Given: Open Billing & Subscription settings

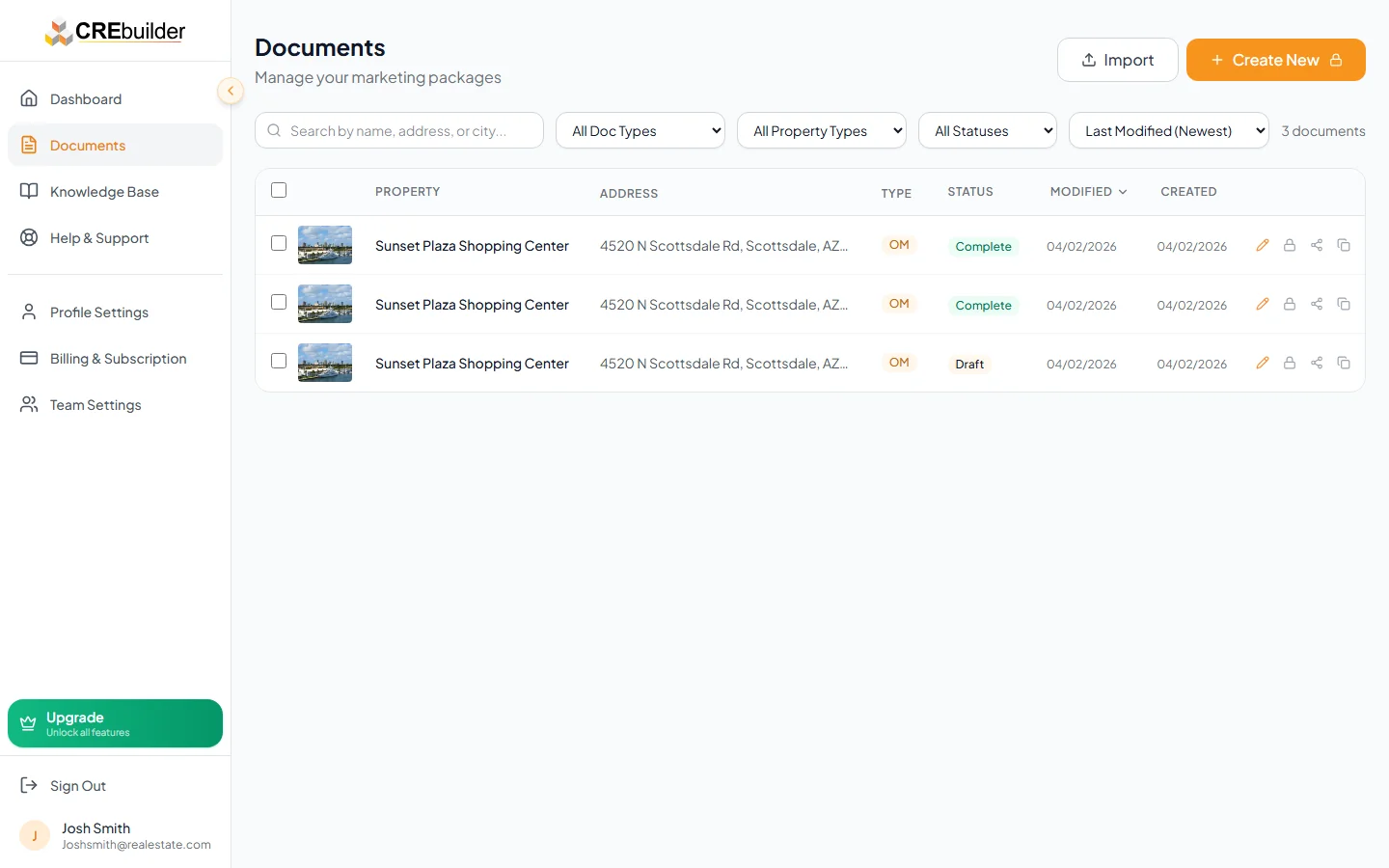Looking at the screenshot, I should (x=118, y=358).
